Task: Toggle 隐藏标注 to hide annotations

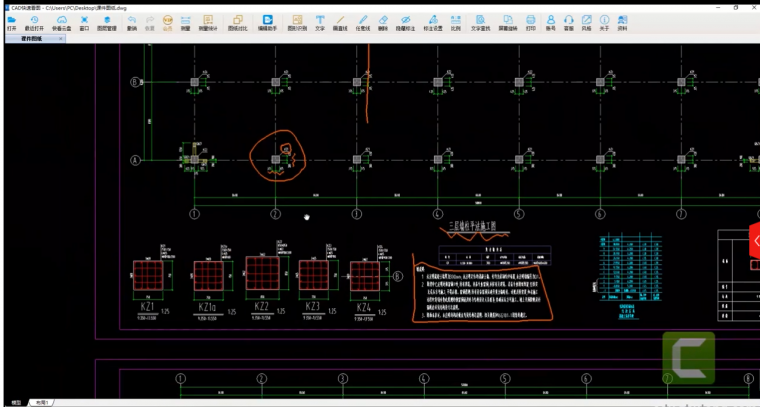Action: (405, 22)
